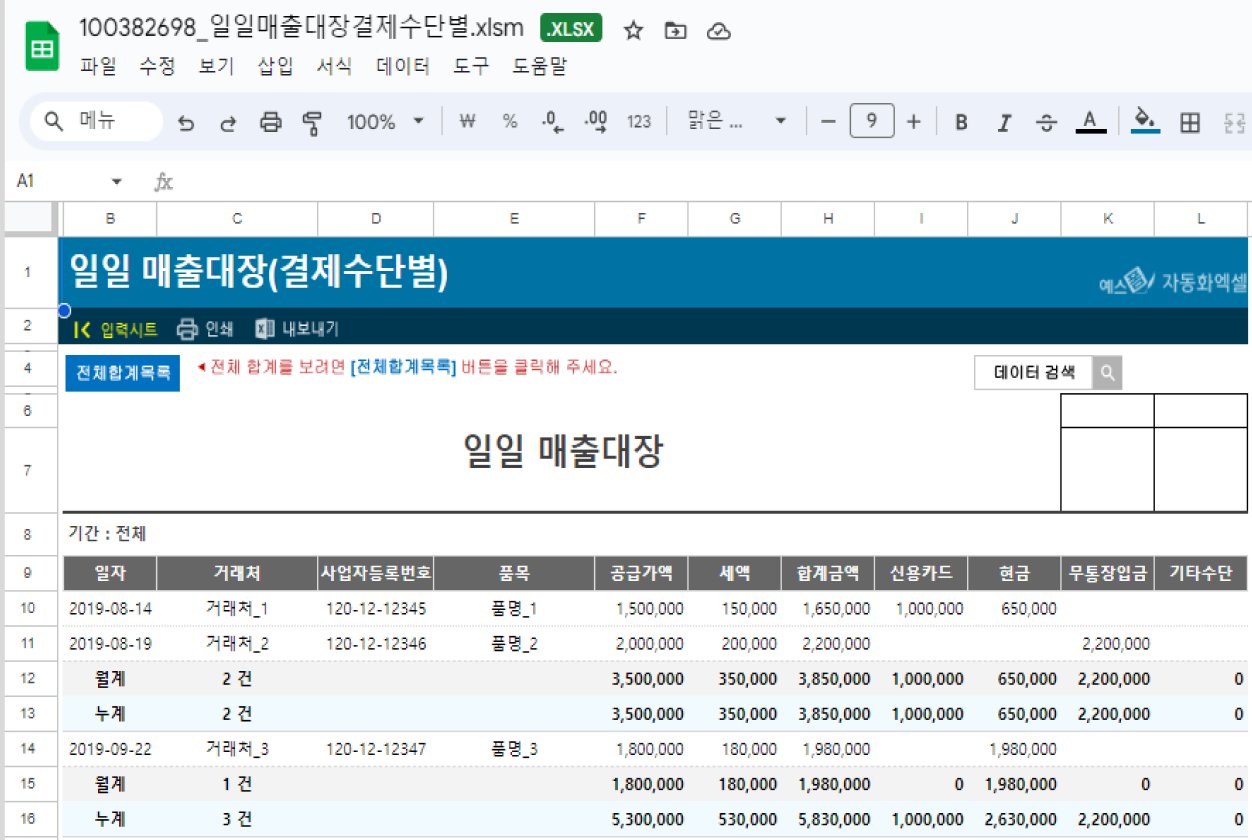Viewport: 1252px width, 840px height.
Task: Print using the toolbar printer icon
Action: (x=270, y=123)
